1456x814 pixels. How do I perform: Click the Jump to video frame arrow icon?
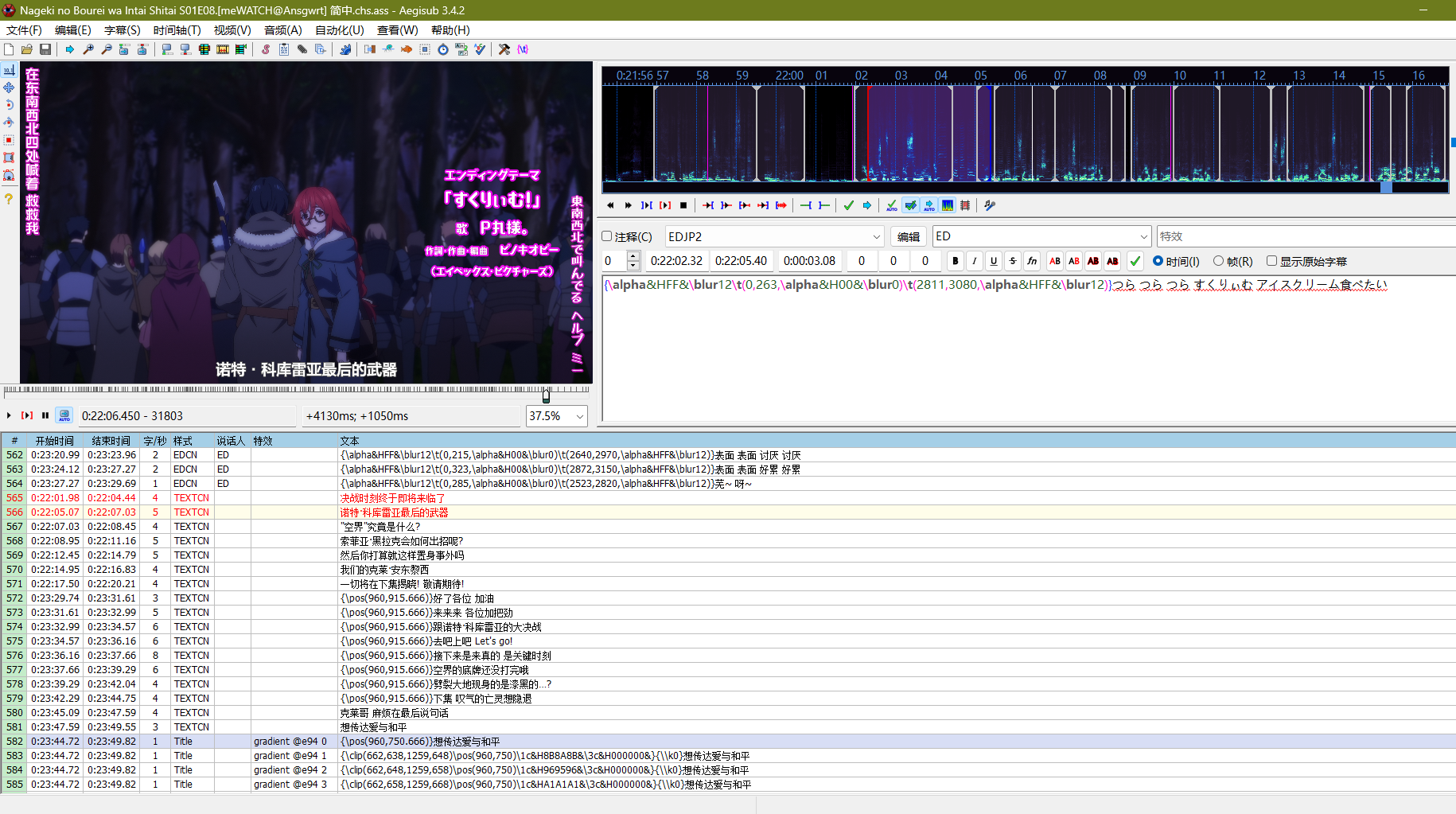pos(70,49)
